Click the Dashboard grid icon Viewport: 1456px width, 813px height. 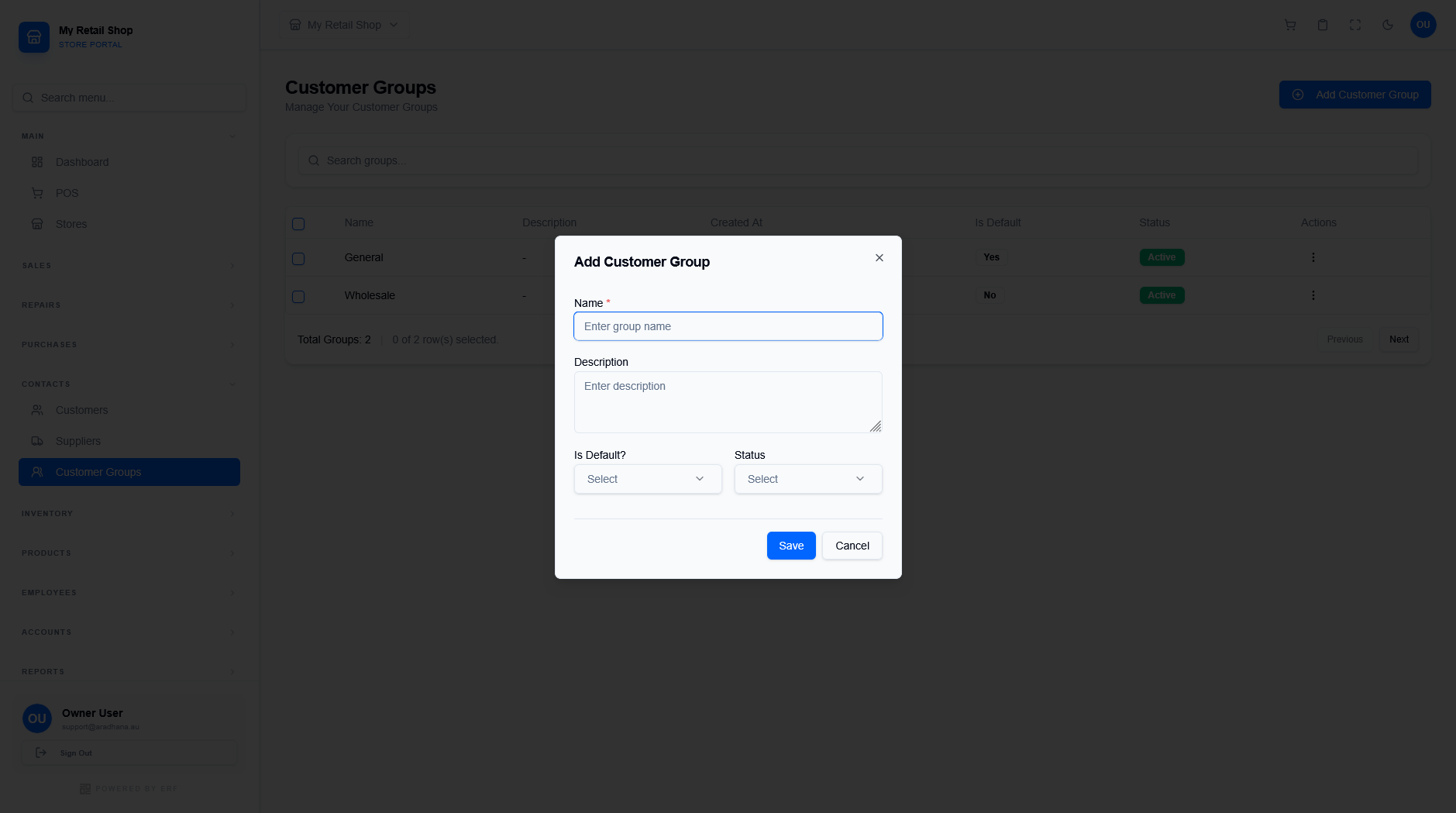coord(37,162)
